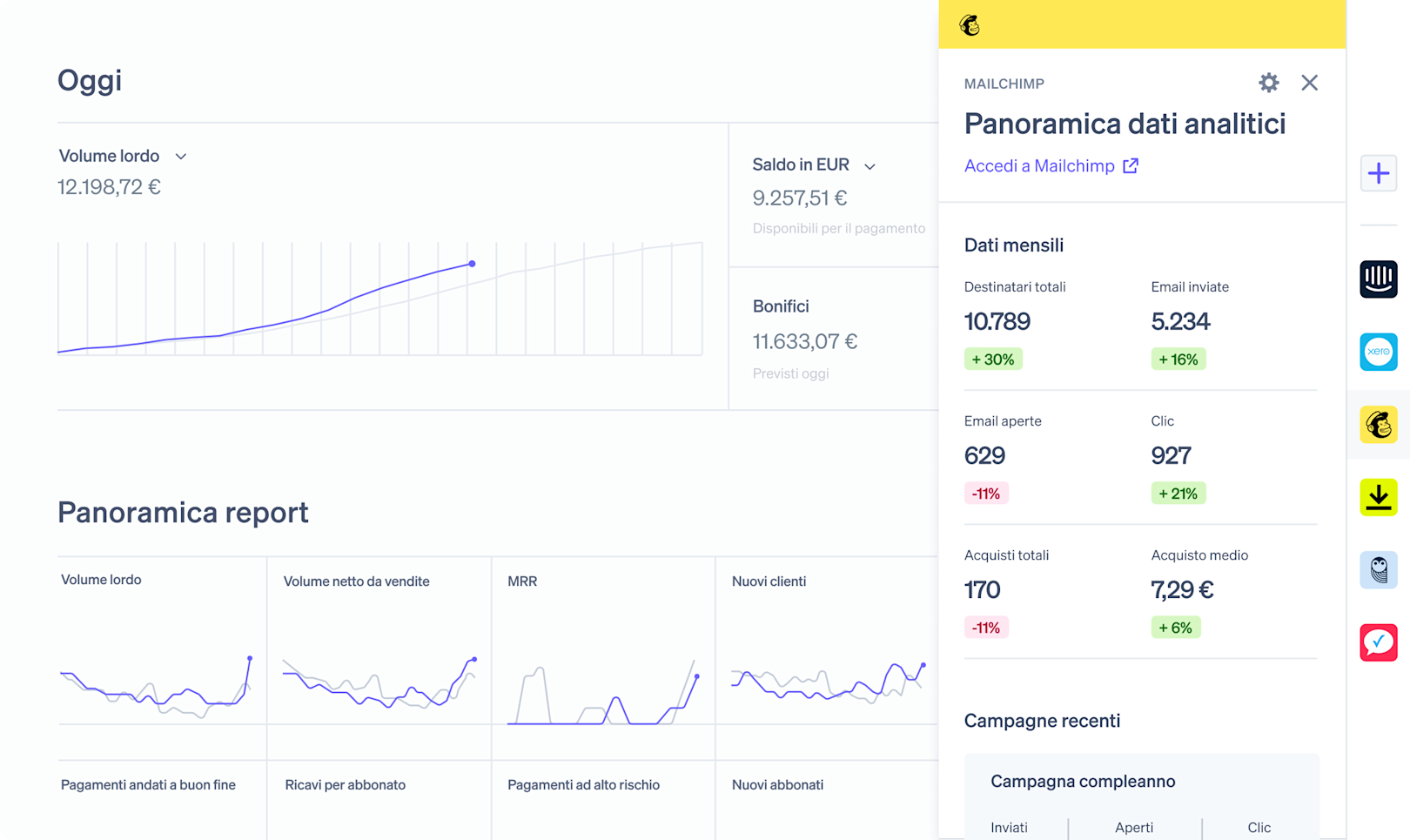The image size is (1410, 840).
Task: Click Acquisti totali value 170
Action: [x=983, y=590]
